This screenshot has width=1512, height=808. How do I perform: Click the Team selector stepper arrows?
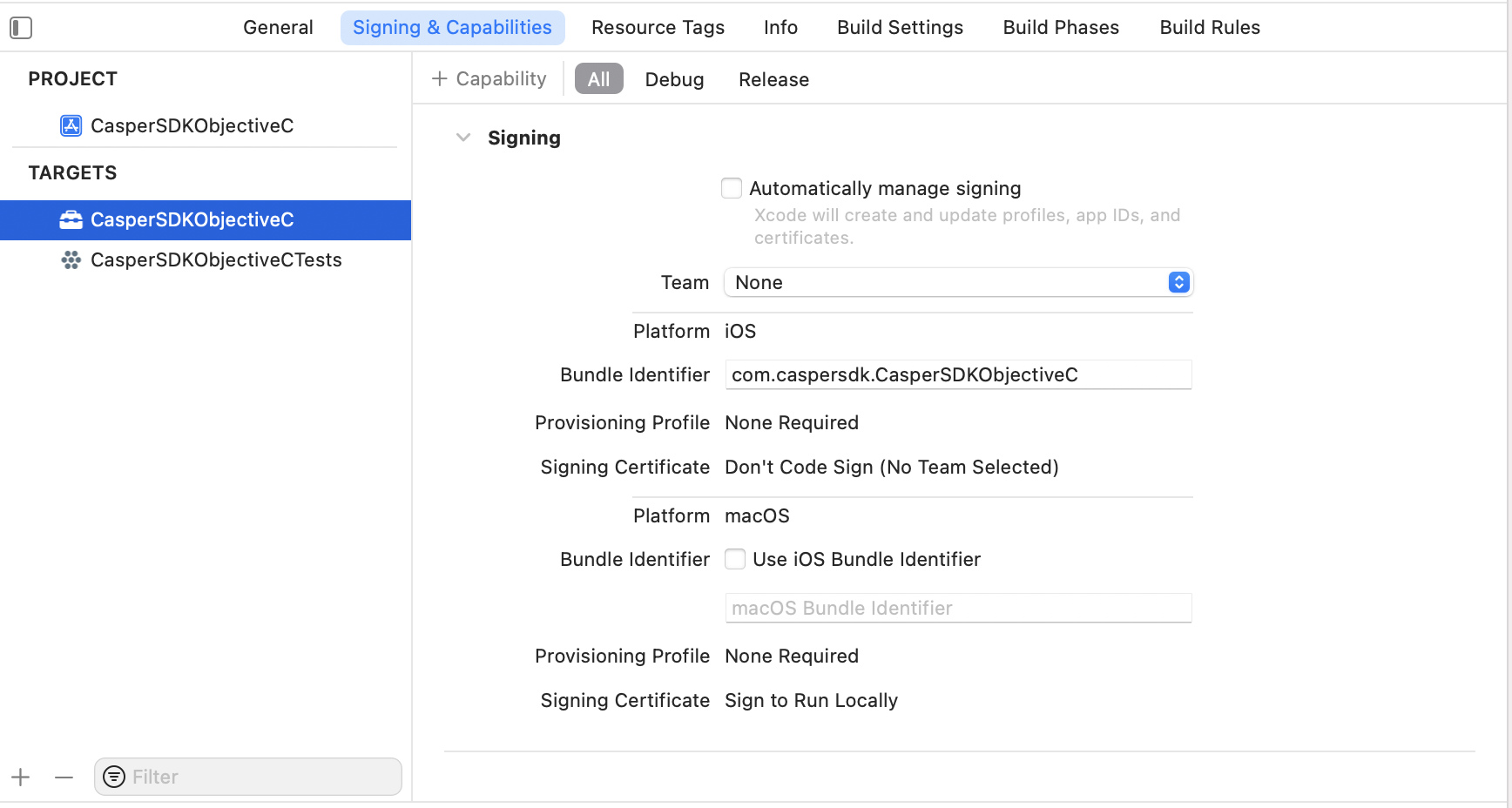(x=1178, y=282)
